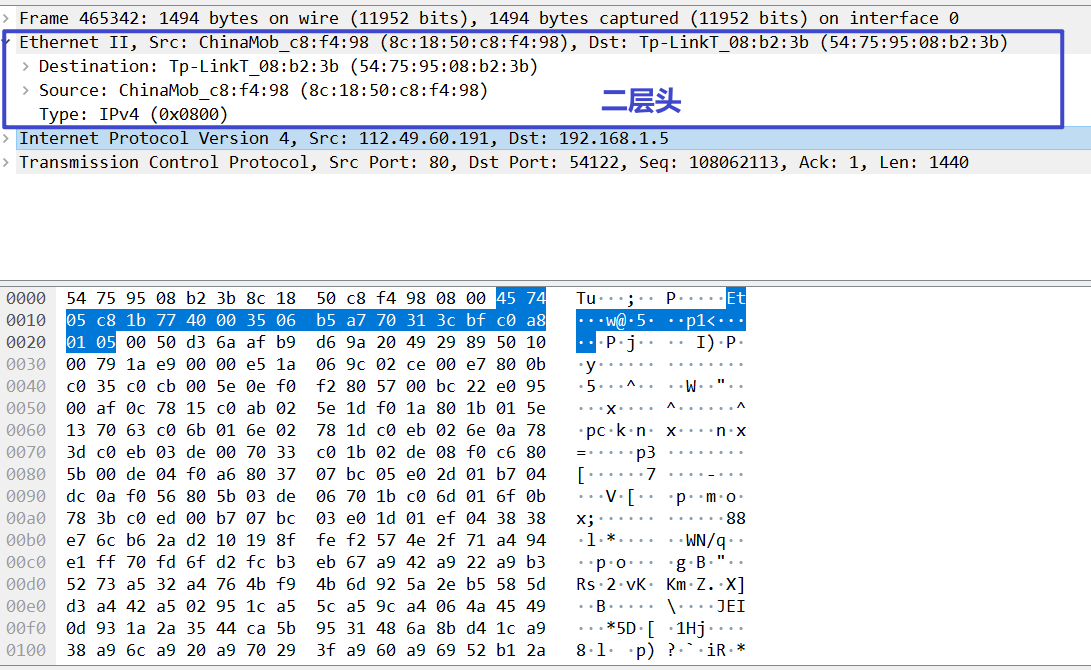
Task: Click highlighted byte 45 in row 0000
Action: pos(506,298)
